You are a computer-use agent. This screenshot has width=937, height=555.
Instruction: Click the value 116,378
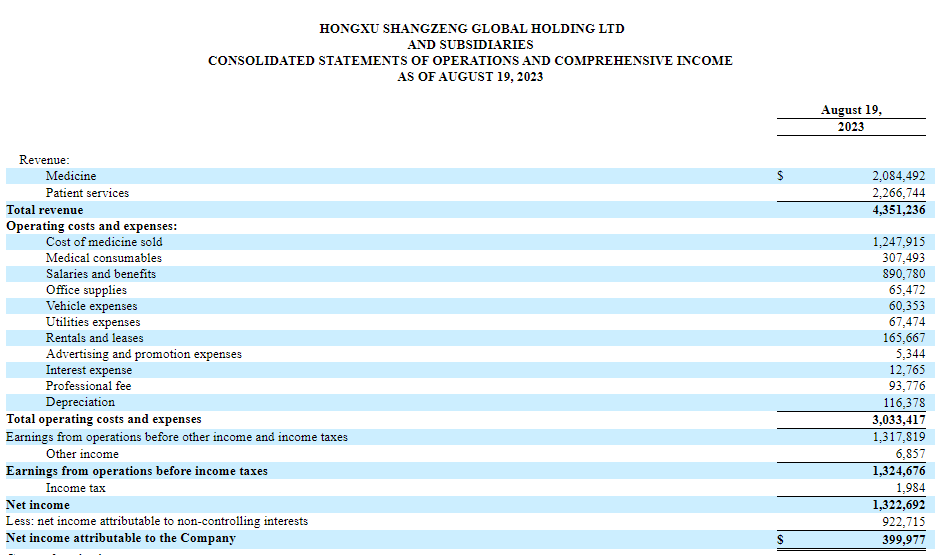(x=903, y=403)
